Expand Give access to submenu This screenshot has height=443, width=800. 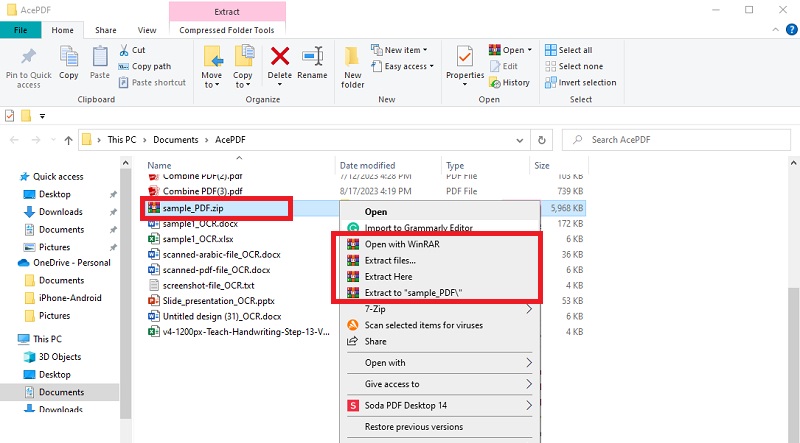(440, 384)
